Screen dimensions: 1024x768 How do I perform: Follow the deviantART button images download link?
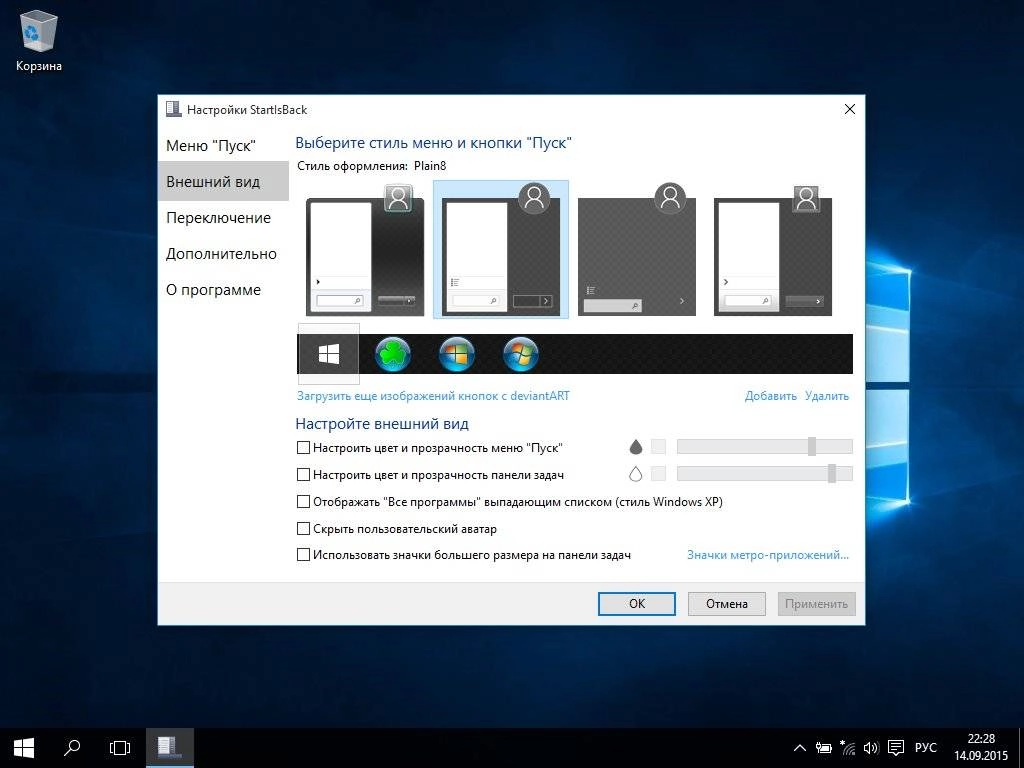pyautogui.click(x=433, y=395)
